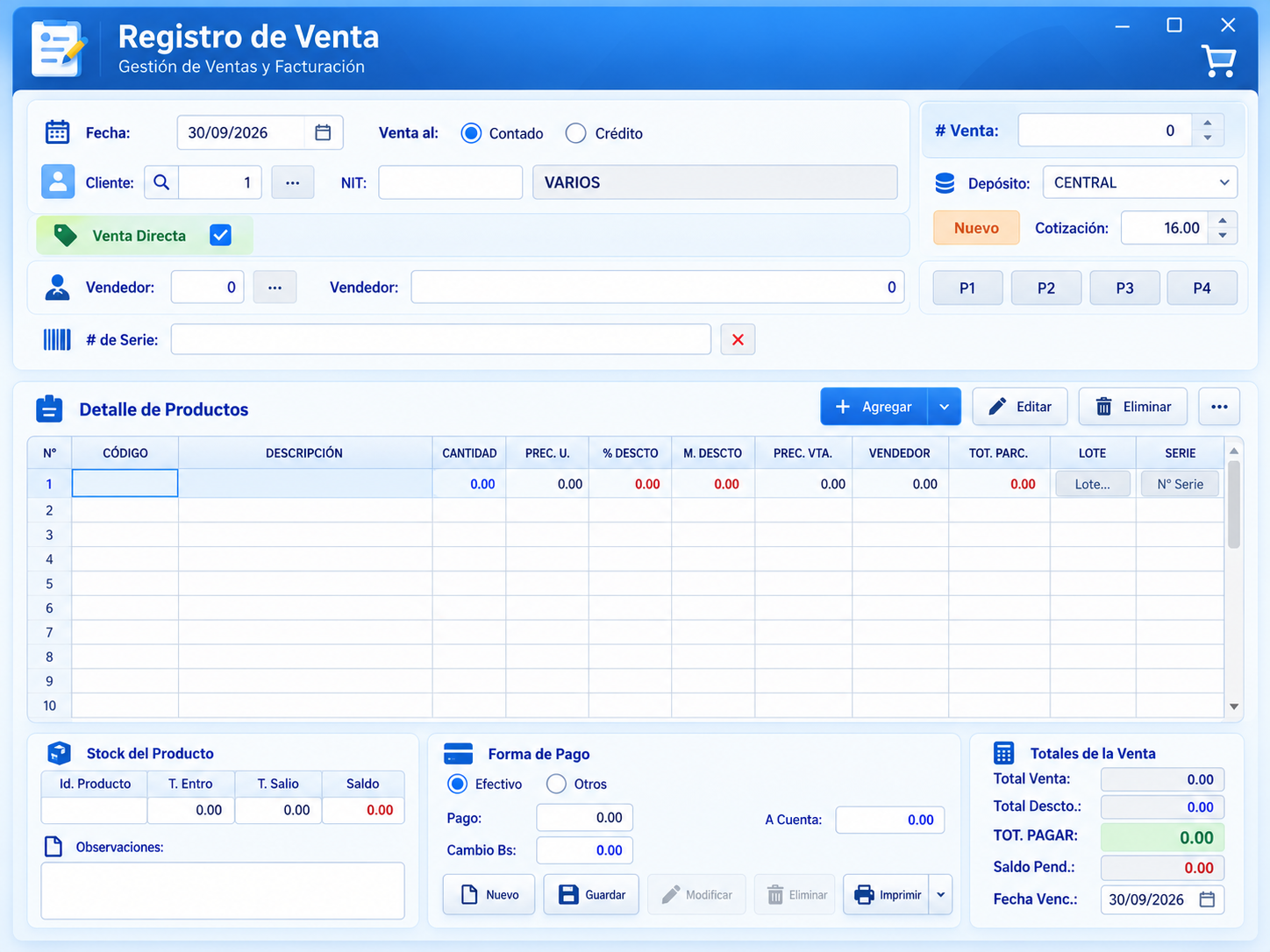The image size is (1270, 952).
Task: Click the VARIOS client name field
Action: click(715, 182)
